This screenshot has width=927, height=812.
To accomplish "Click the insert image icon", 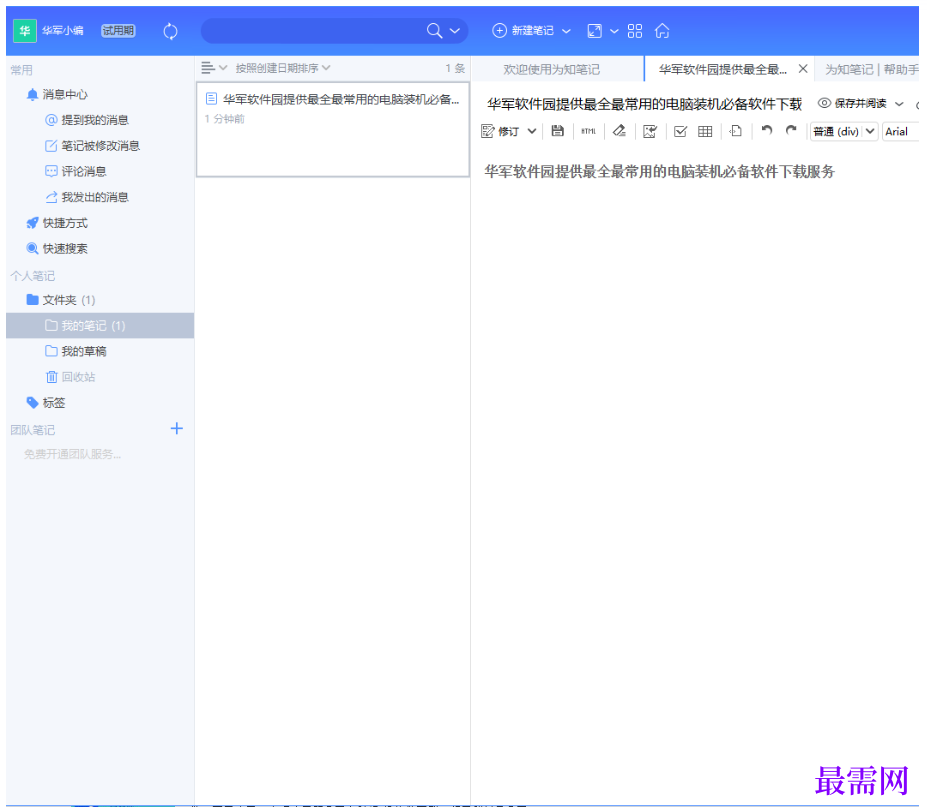I will pyautogui.click(x=650, y=131).
